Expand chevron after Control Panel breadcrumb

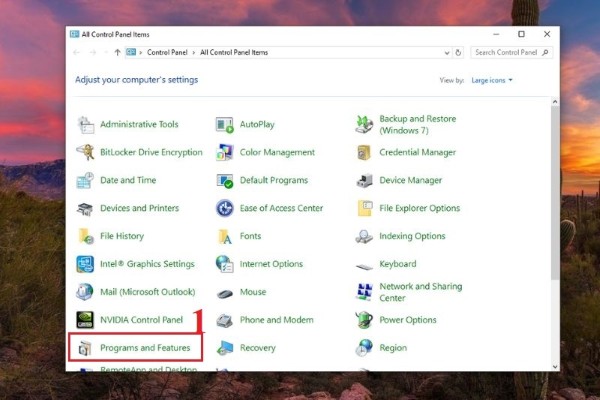pyautogui.click(x=194, y=53)
